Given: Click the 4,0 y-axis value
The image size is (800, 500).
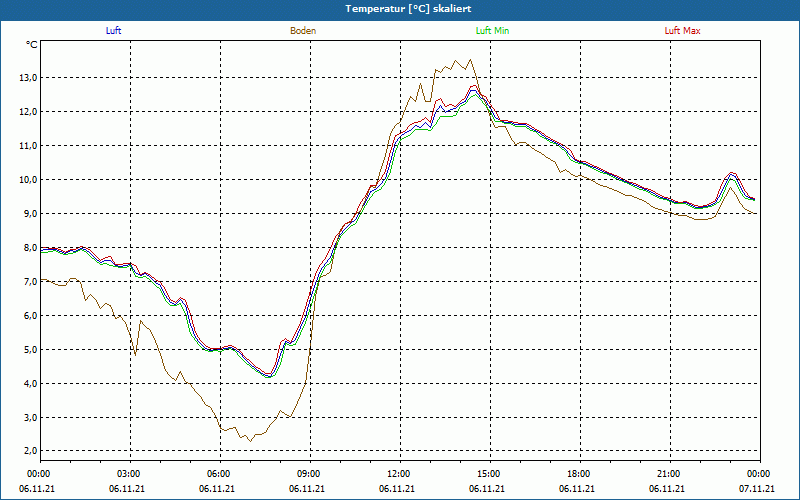Looking at the screenshot, I should point(30,383).
